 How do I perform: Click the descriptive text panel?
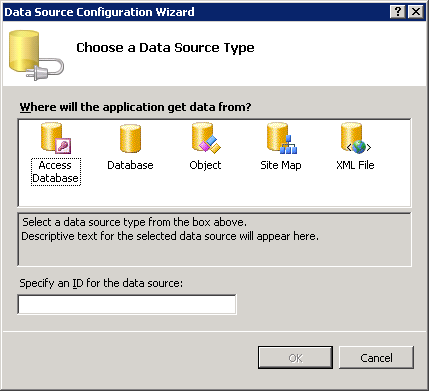click(x=214, y=239)
